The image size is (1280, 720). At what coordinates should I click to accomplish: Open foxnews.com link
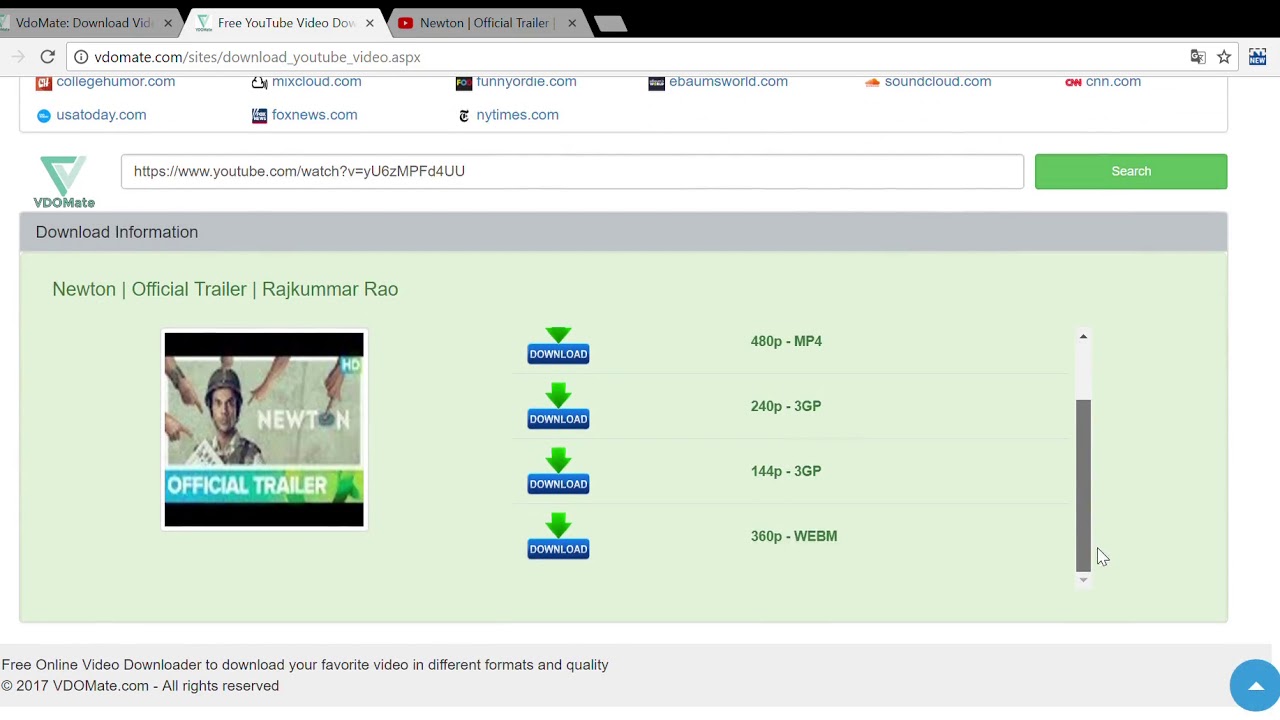coord(314,114)
